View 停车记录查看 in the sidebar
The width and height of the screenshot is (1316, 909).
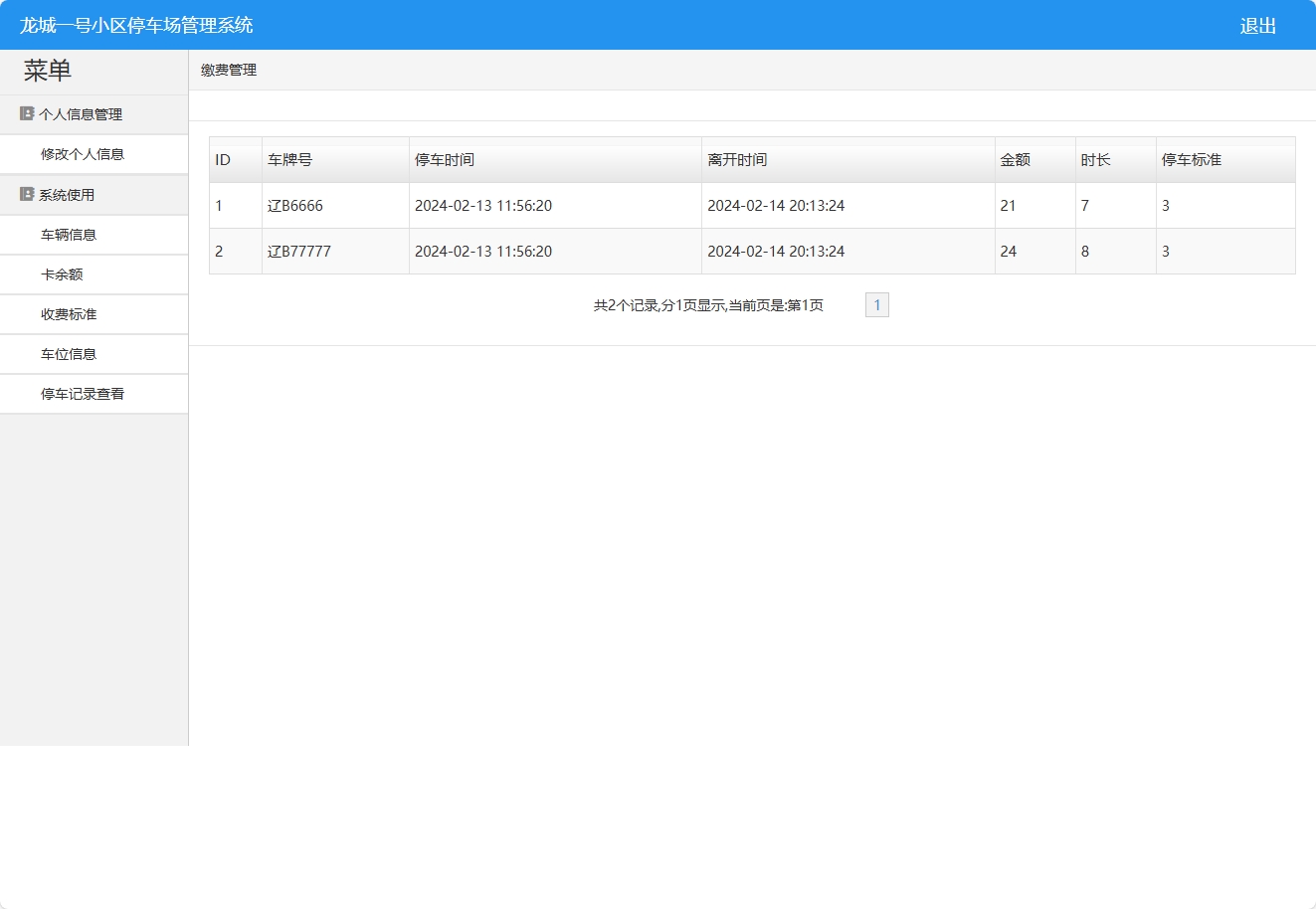[x=83, y=394]
